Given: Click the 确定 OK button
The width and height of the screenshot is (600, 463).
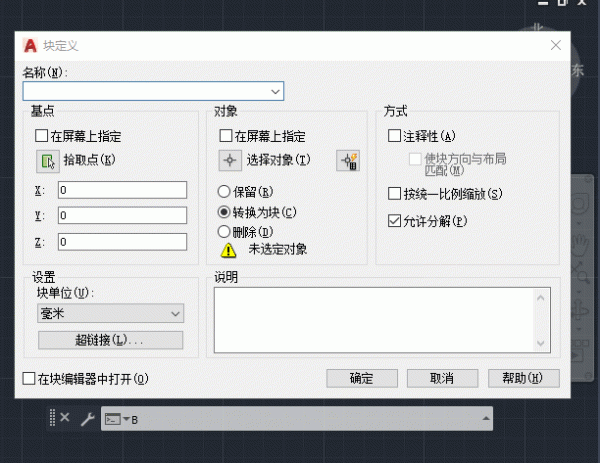Looking at the screenshot, I should coord(361,378).
